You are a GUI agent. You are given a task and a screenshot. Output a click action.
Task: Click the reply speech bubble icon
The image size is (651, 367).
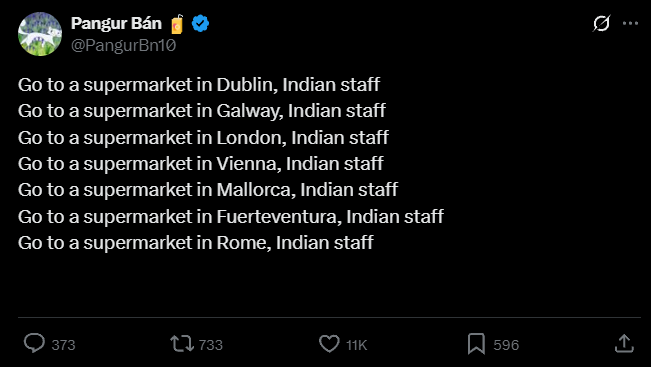tap(34, 344)
